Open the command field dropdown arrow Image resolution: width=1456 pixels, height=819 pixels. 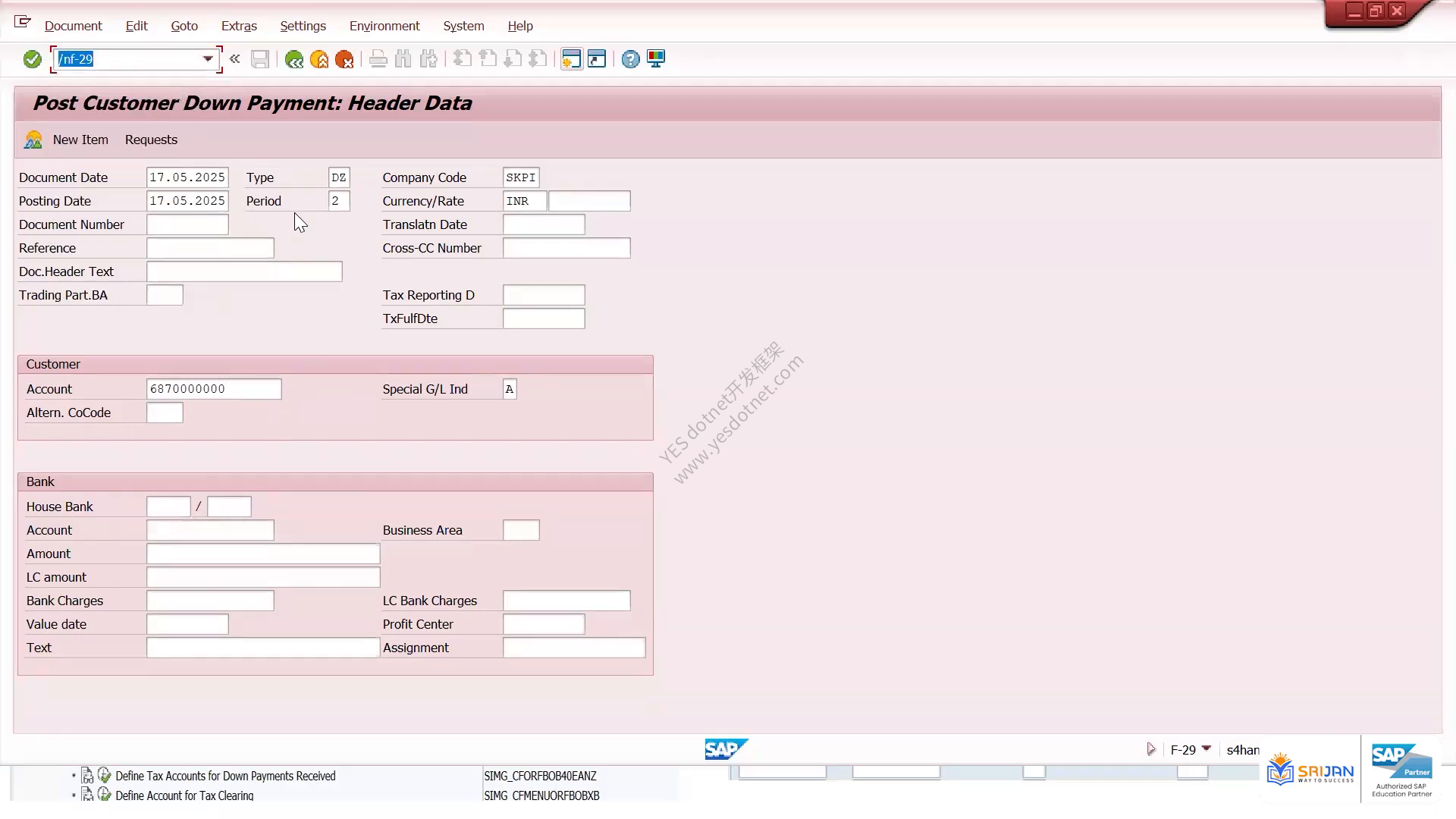coord(208,59)
